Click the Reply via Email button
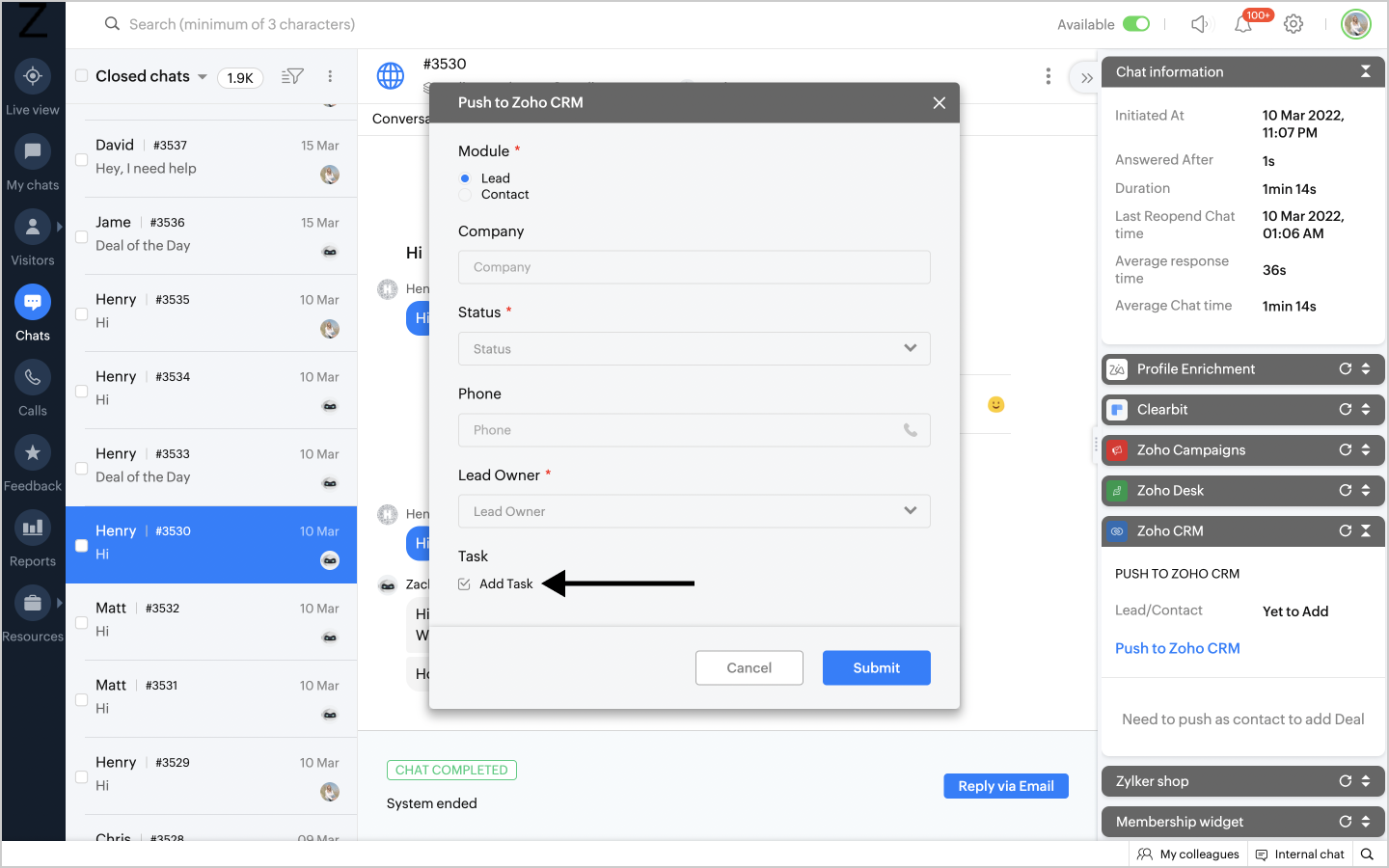Screen dimensions: 1389x868 click(1006, 786)
